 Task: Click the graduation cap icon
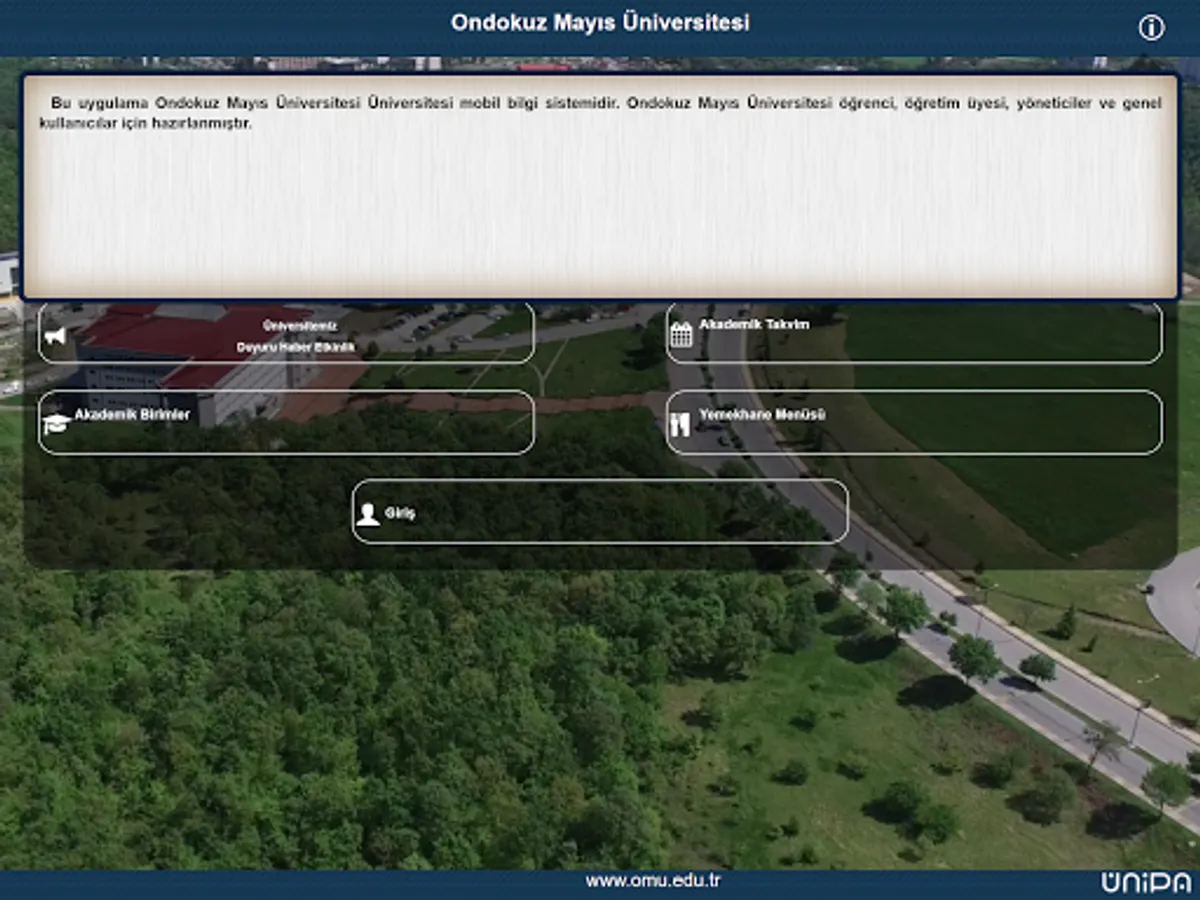(56, 424)
